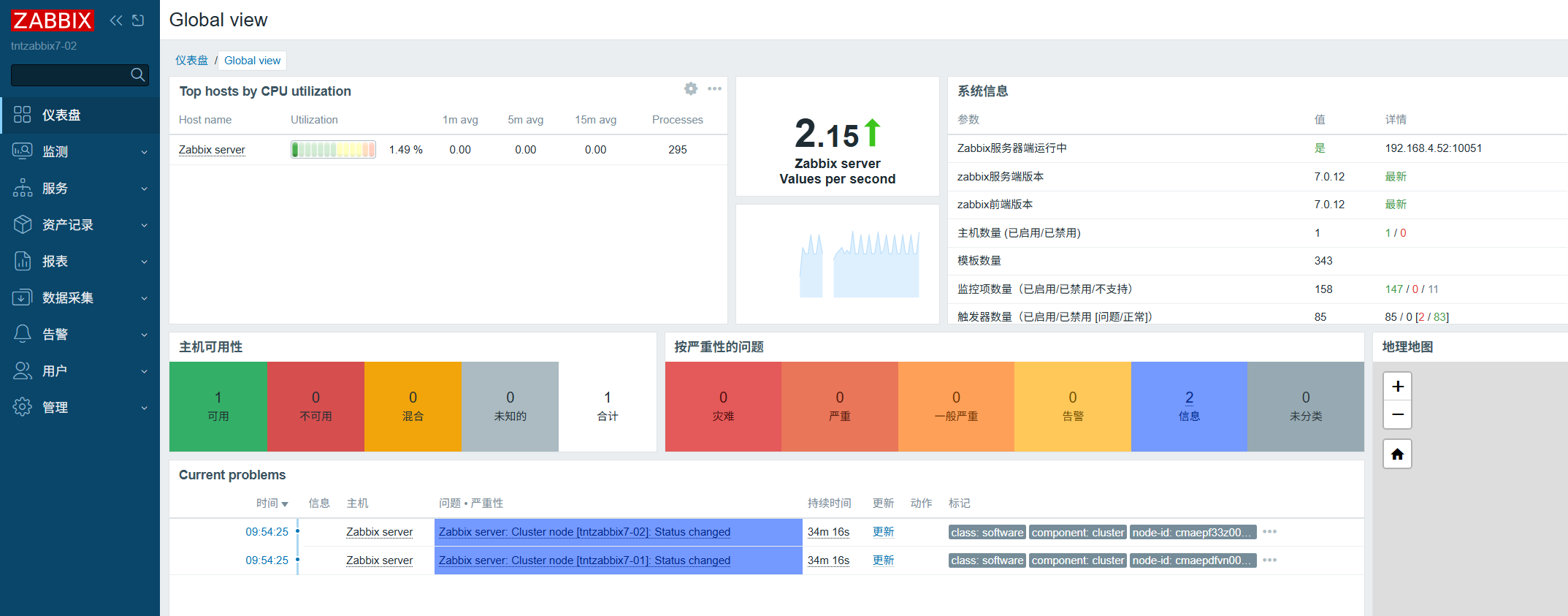This screenshot has width=1568, height=616.
Task: Reset geomap to home view
Action: (x=1397, y=454)
